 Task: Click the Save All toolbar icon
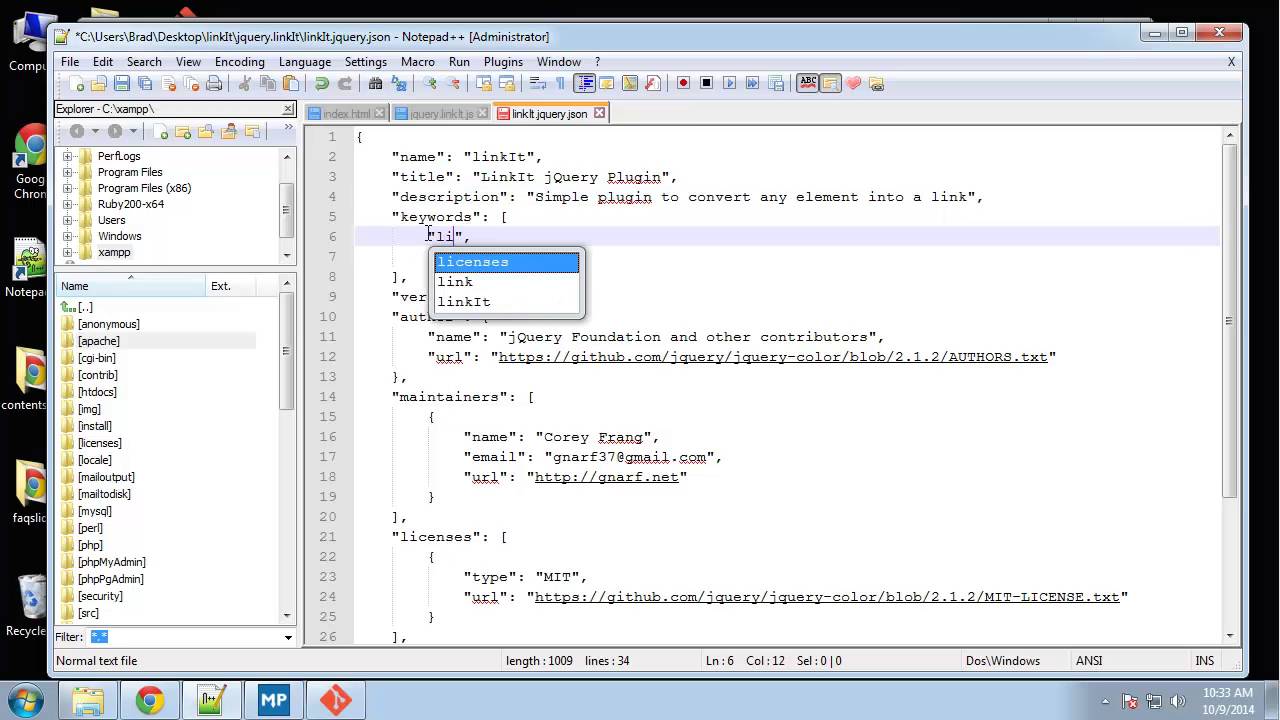pyautogui.click(x=145, y=83)
